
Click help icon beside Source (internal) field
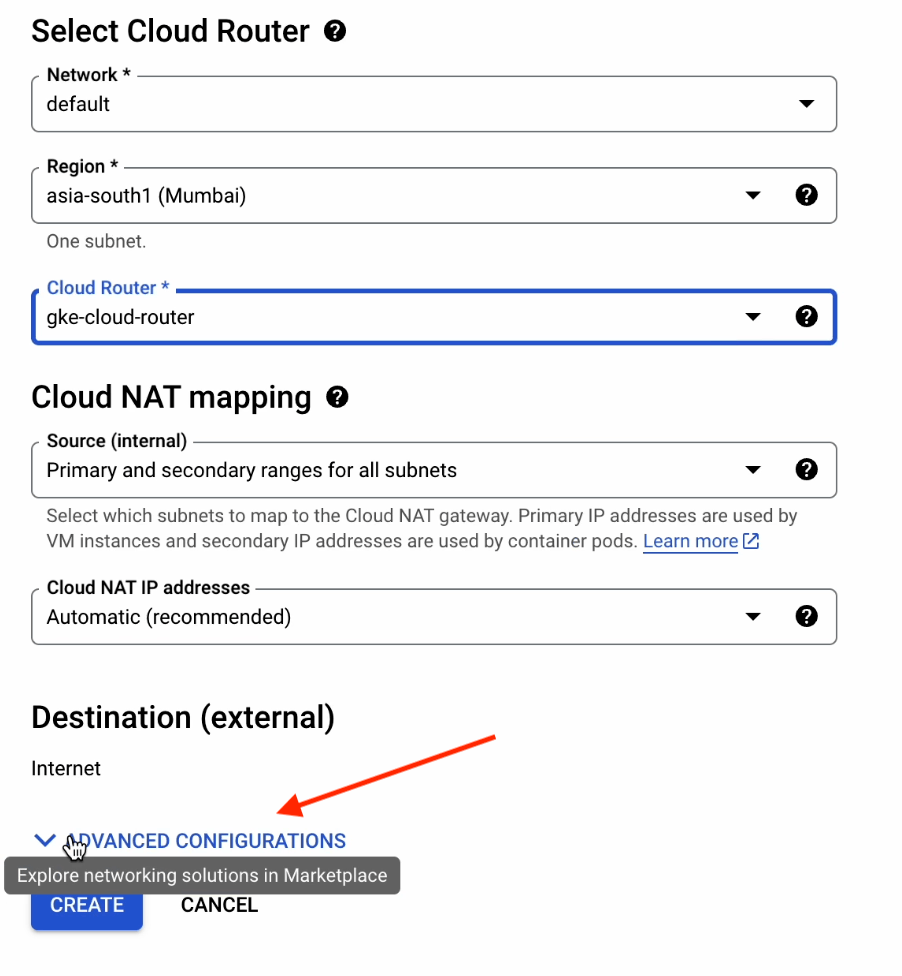click(x=806, y=469)
